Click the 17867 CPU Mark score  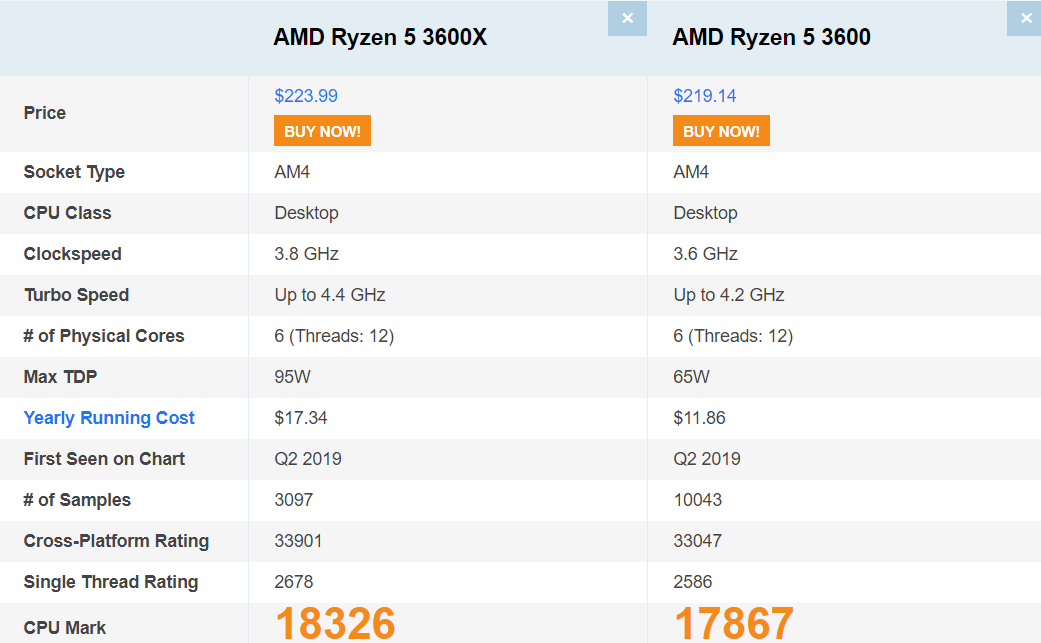(734, 624)
